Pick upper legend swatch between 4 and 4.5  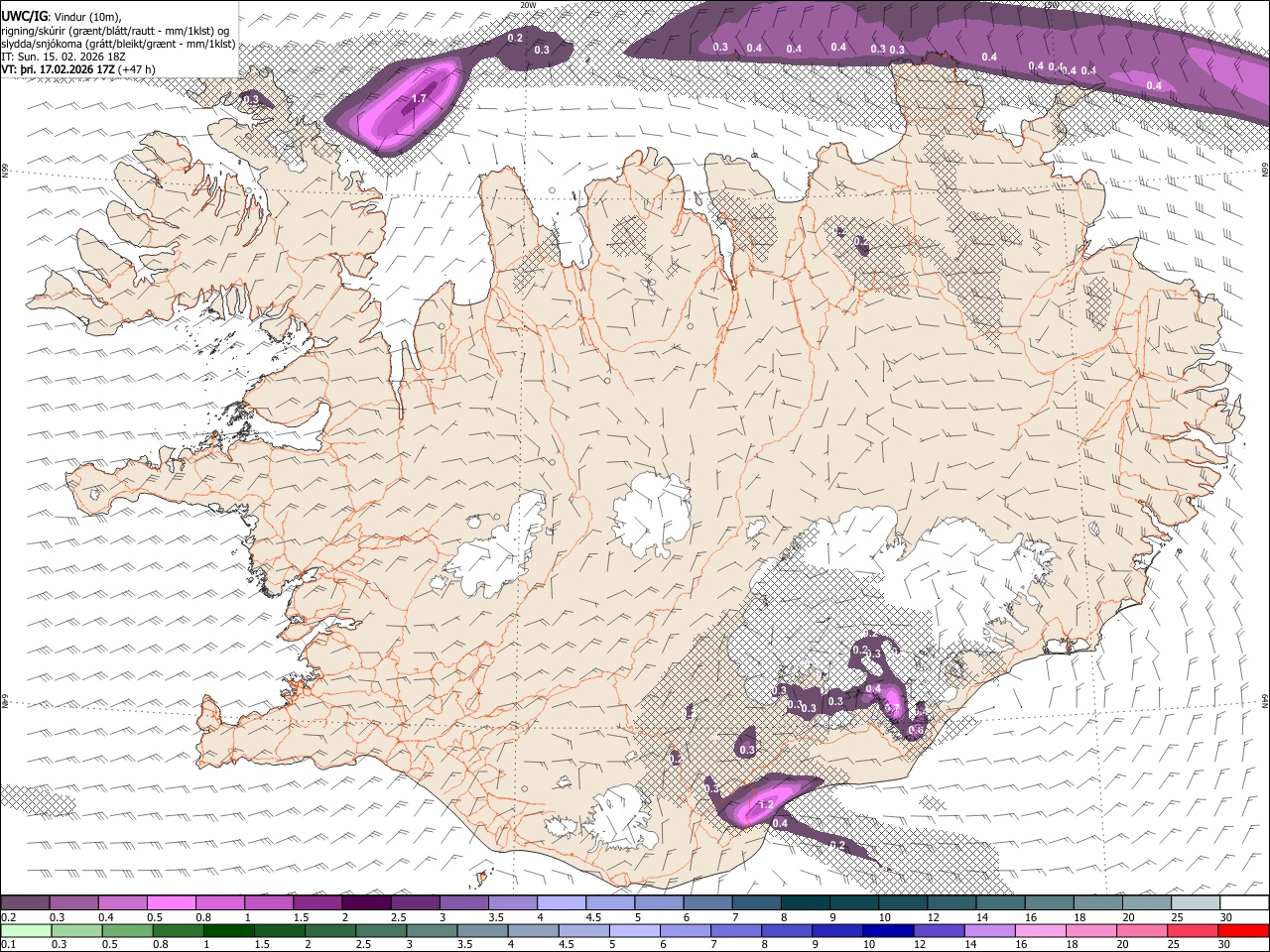(561, 902)
